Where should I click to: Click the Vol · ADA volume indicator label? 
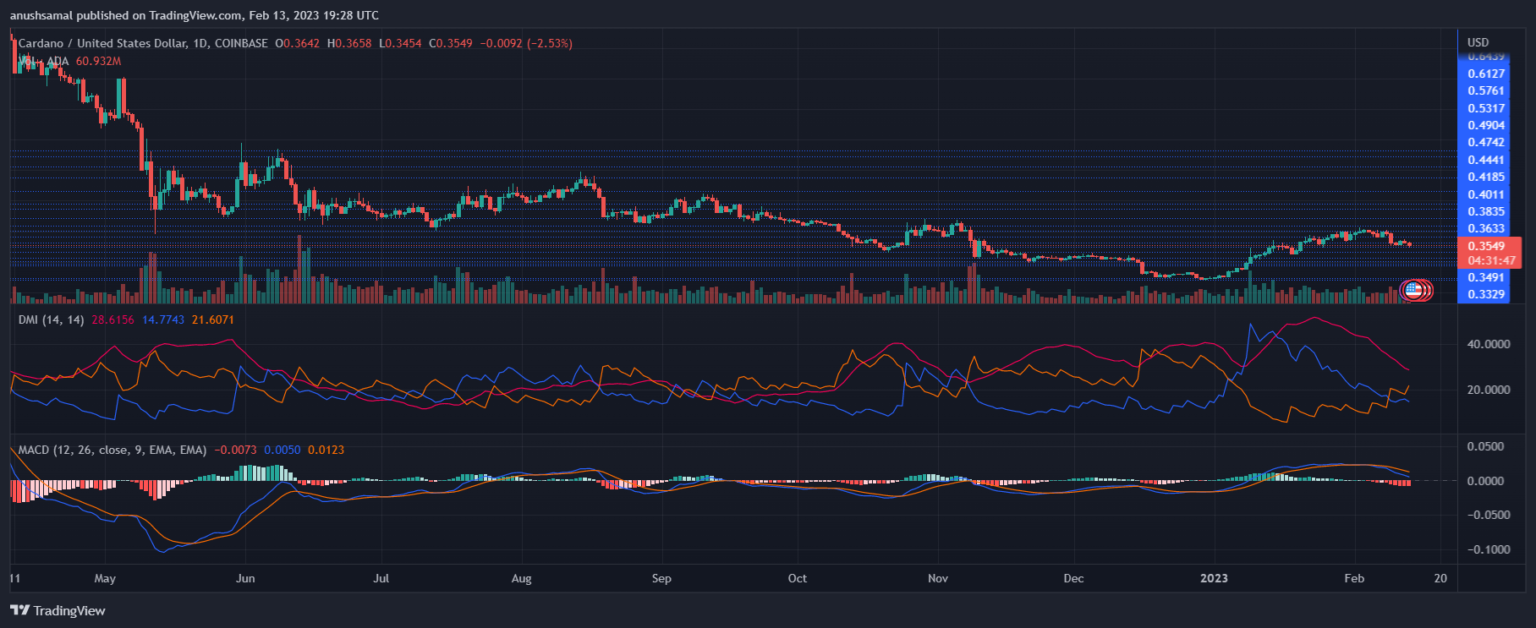[45, 61]
